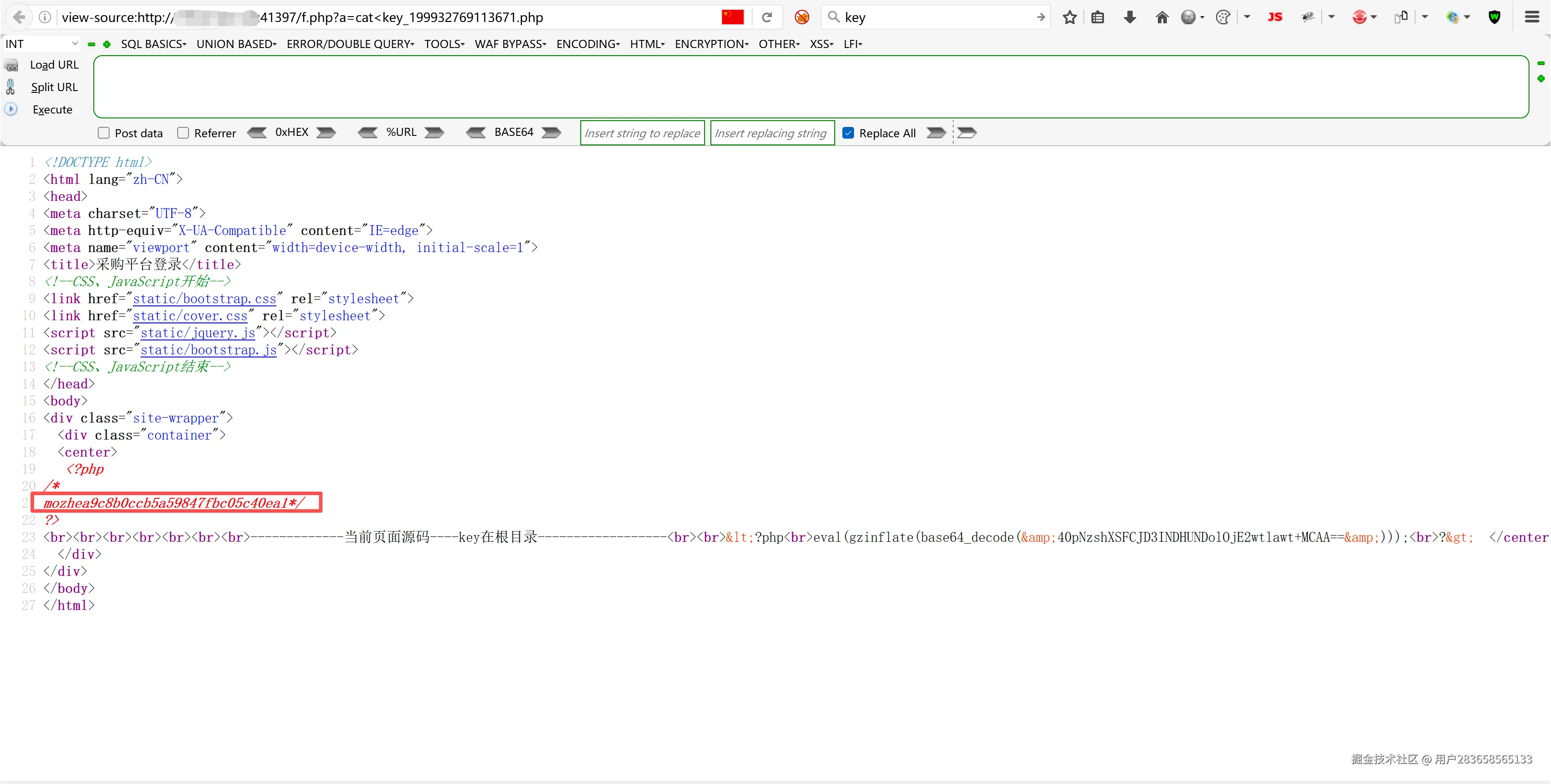Expand the UNION BASED menu
Image resolution: width=1551 pixels, height=784 pixels.
[236, 44]
